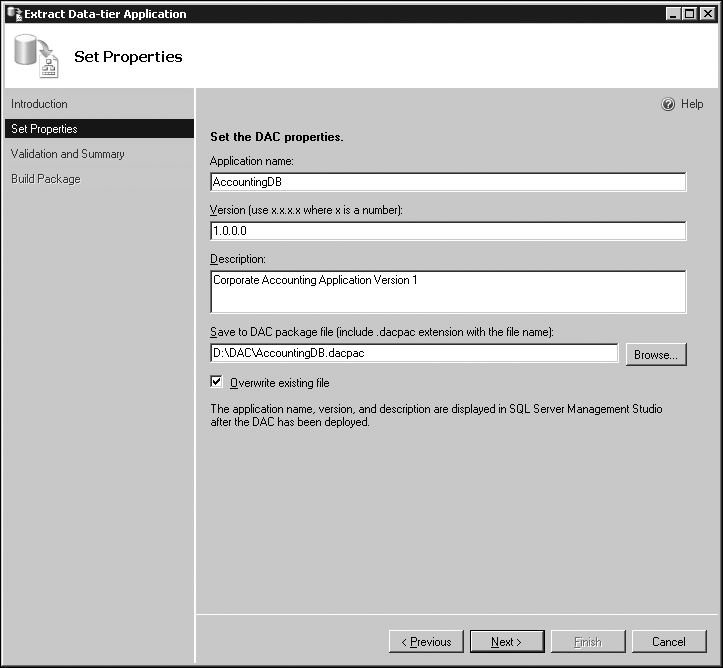
Task: Close the Extract Data-tier Application window
Action: 707,14
